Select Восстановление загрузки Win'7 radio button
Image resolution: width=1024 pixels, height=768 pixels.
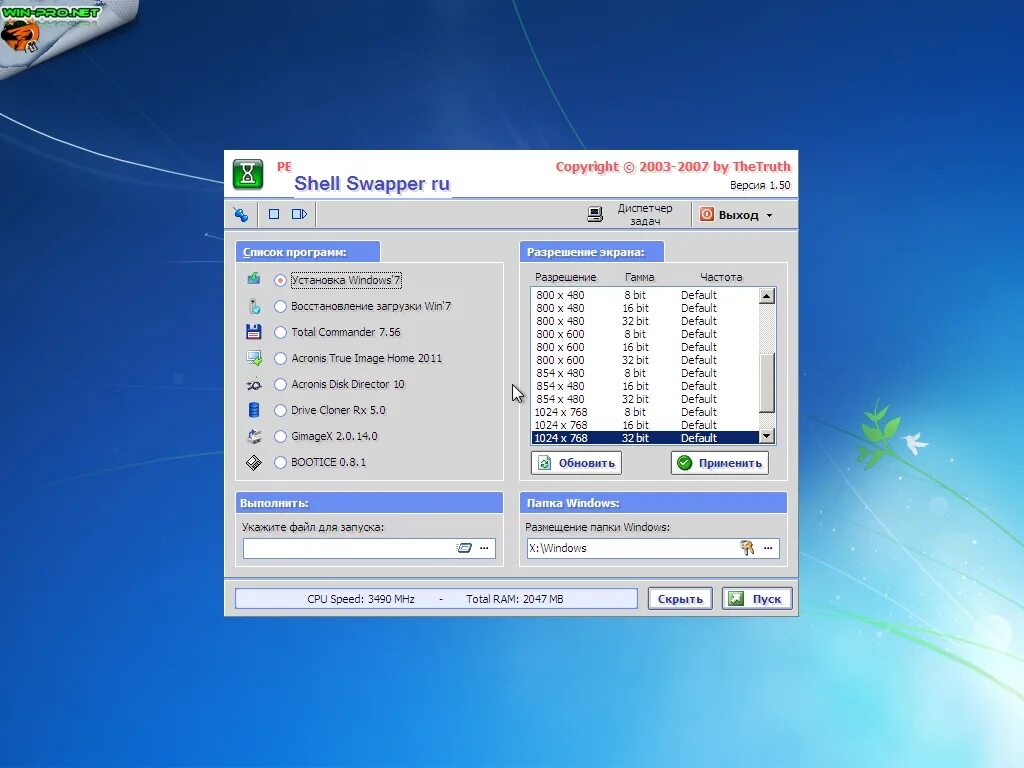pos(280,306)
